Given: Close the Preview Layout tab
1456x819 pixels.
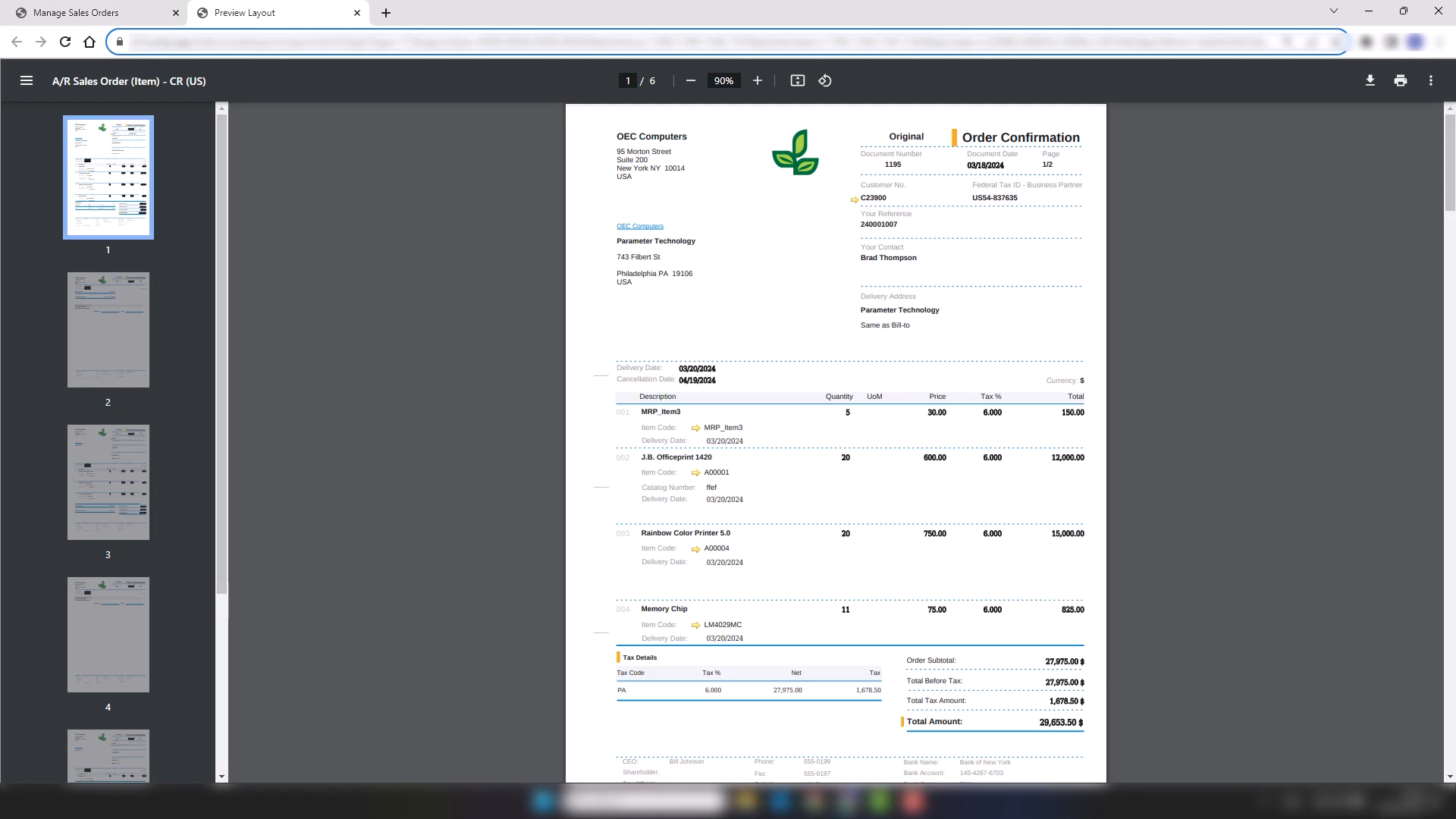Looking at the screenshot, I should pos(357,13).
